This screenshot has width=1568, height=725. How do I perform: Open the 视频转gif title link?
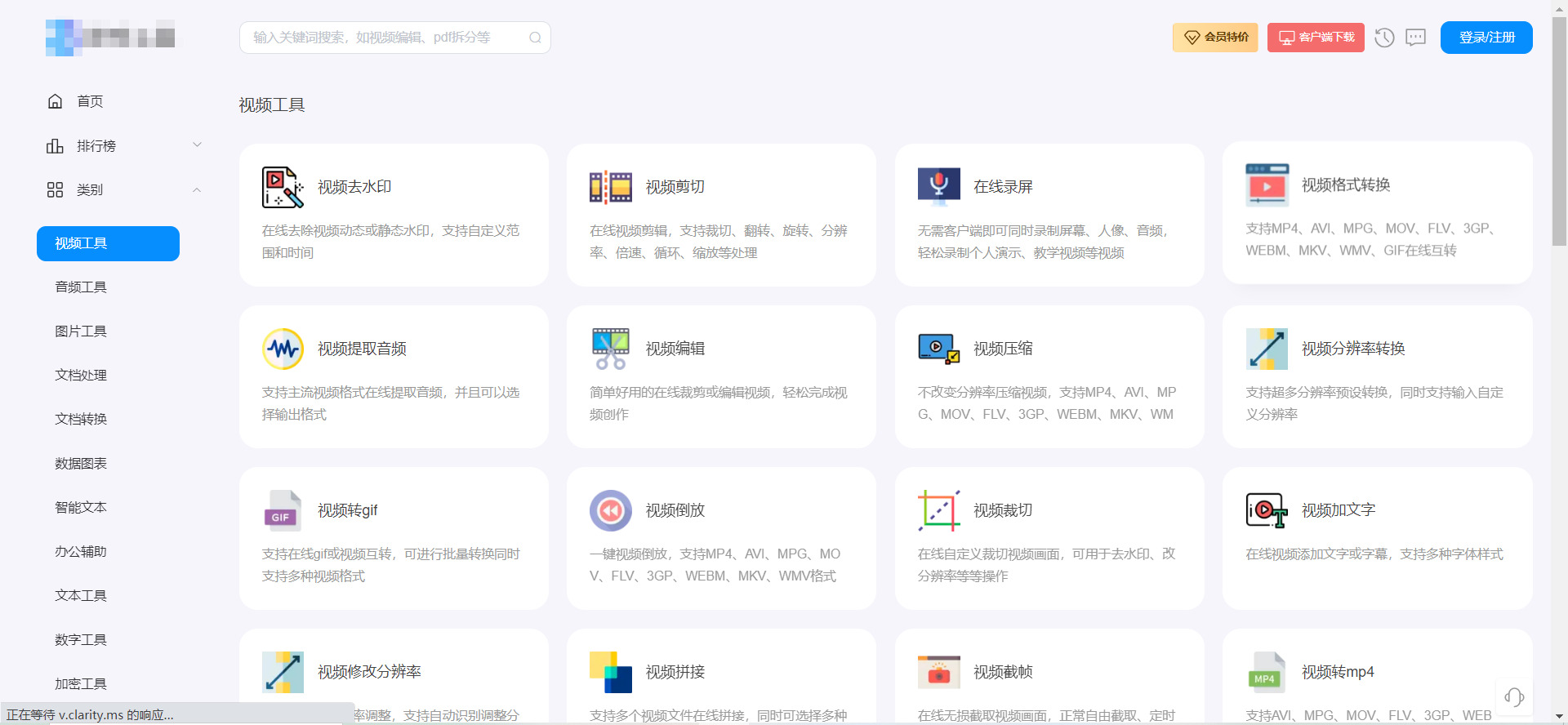348,510
